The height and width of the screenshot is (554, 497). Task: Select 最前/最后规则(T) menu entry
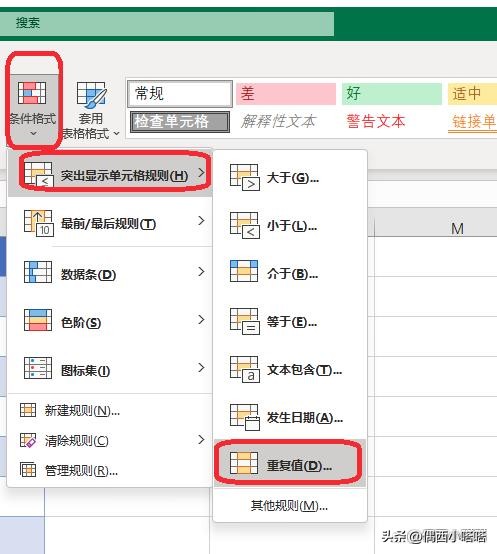(x=110, y=223)
